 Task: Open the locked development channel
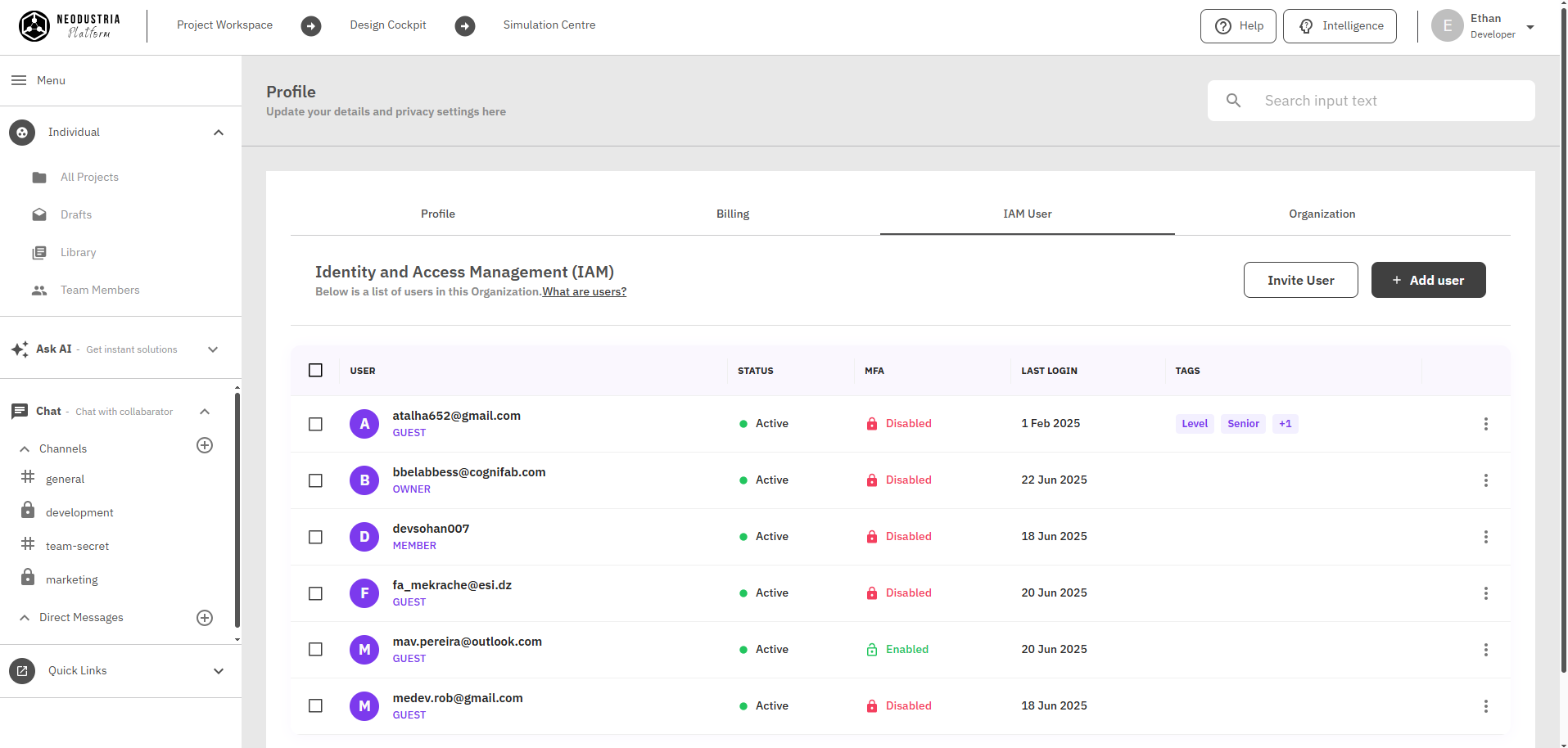[79, 512]
